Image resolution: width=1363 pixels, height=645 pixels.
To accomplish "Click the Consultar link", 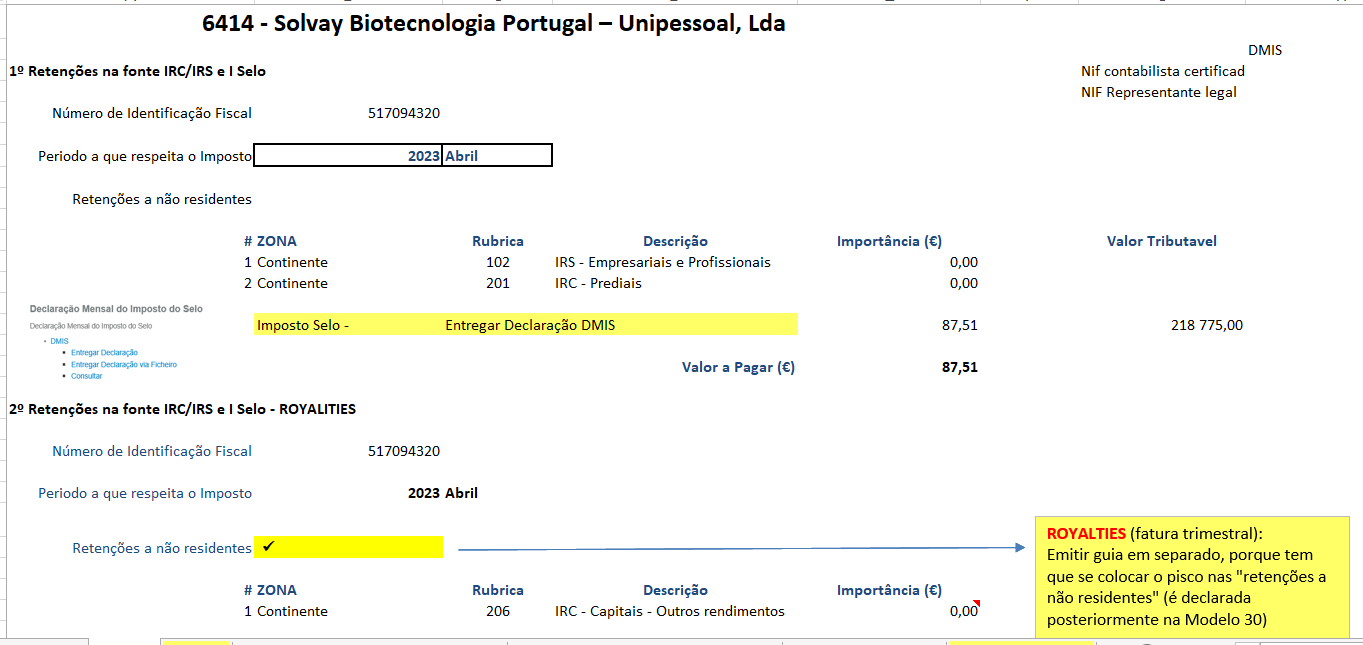I will (87, 376).
